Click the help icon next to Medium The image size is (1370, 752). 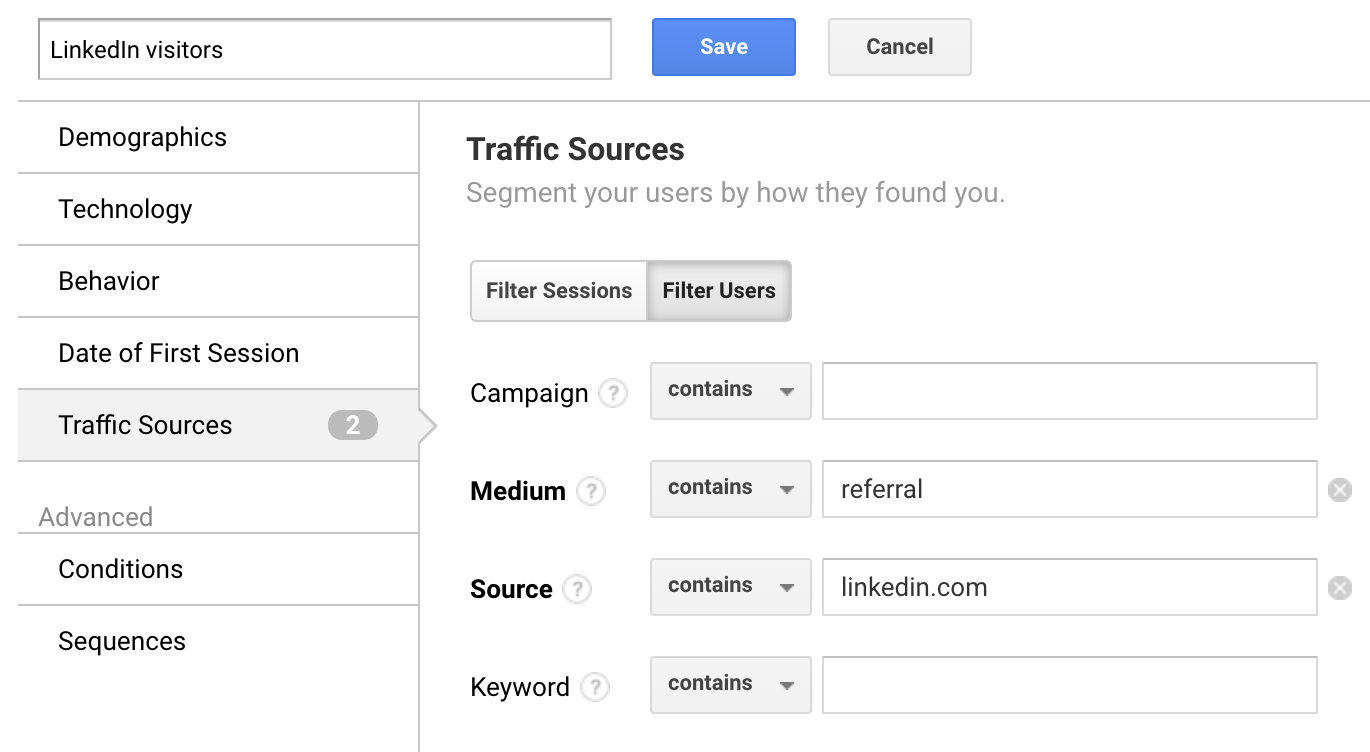(x=591, y=491)
